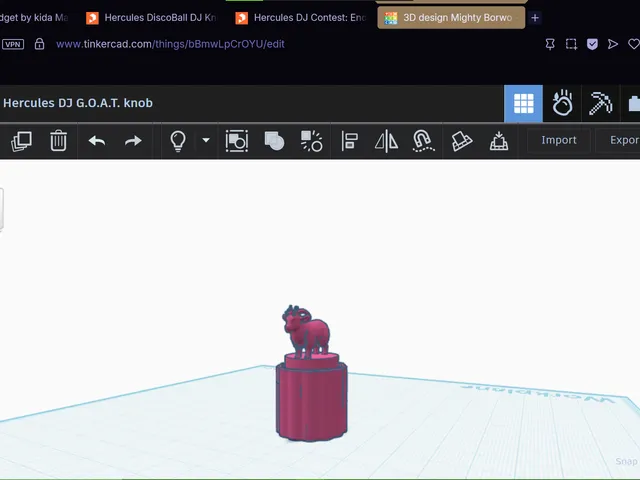Image resolution: width=640 pixels, height=480 pixels.
Task: Open the Cruise magnet tool
Action: 423,141
